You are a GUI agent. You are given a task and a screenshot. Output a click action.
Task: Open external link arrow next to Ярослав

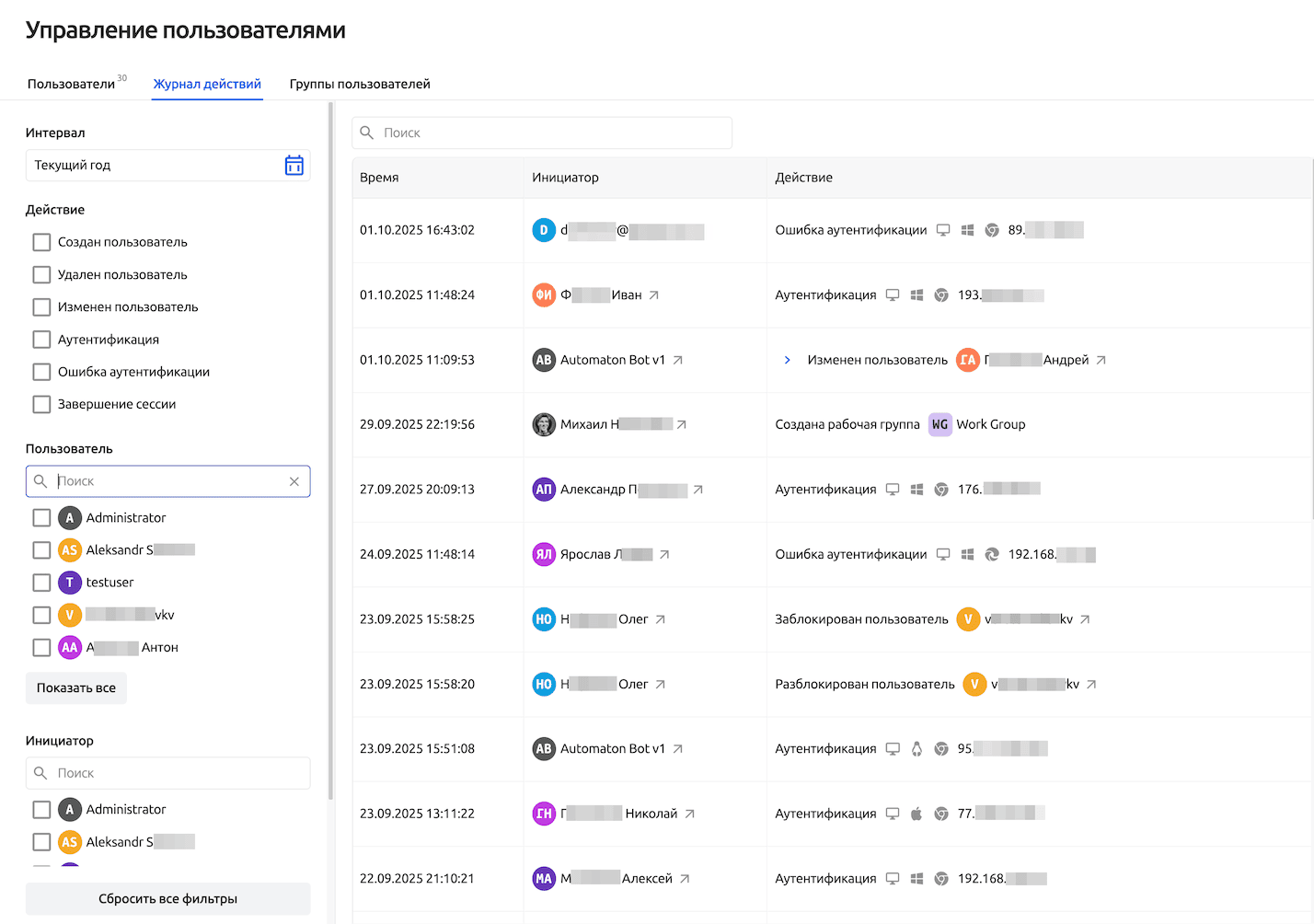pyautogui.click(x=664, y=555)
